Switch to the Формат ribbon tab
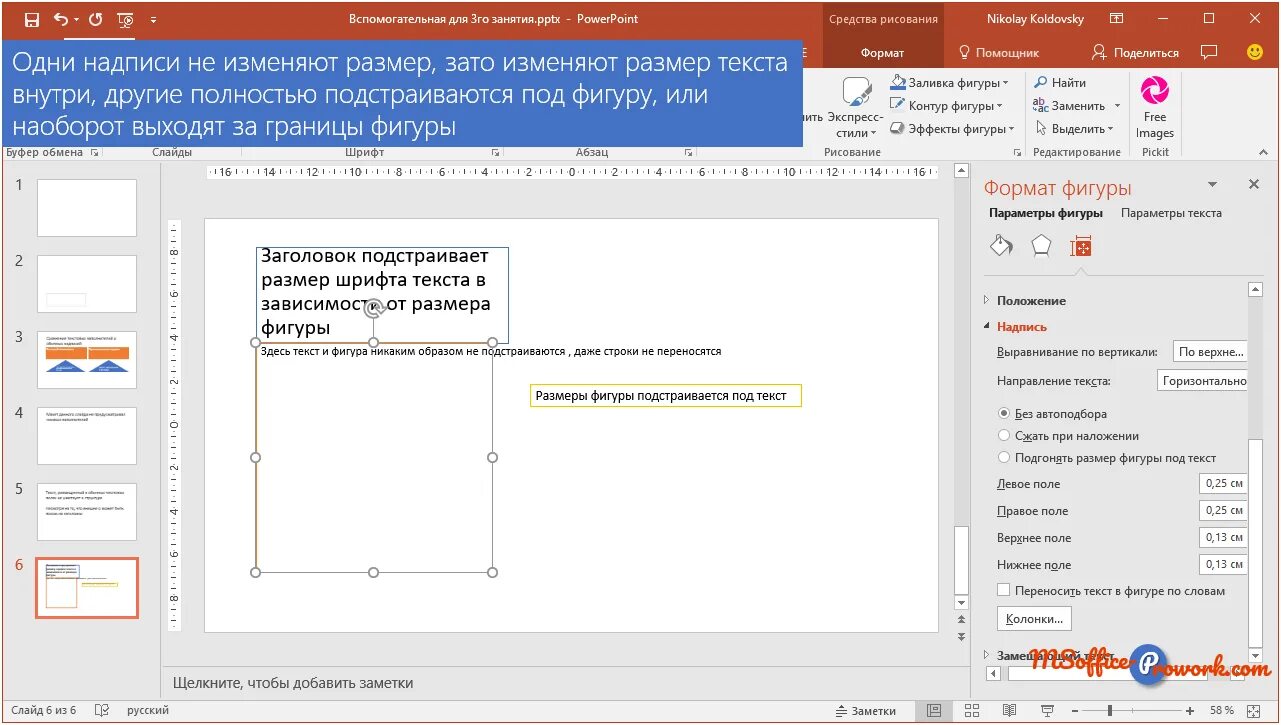Image resolution: width=1281 pixels, height=725 pixels. (x=882, y=52)
